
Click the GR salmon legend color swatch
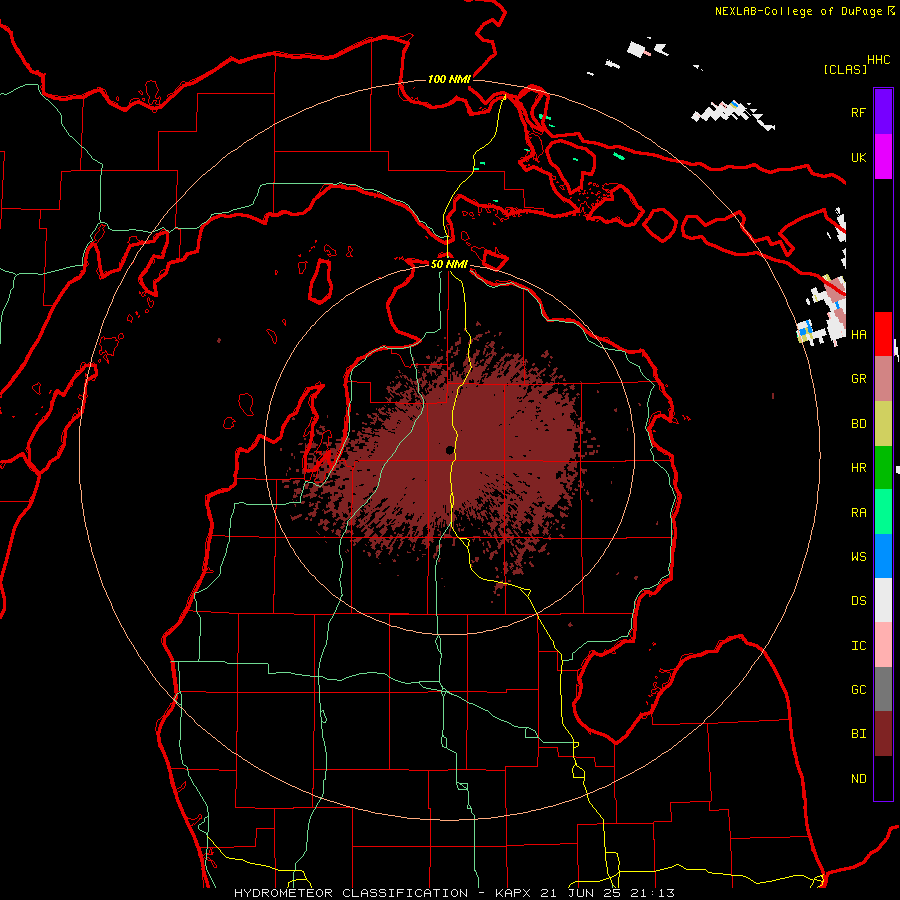point(883,379)
